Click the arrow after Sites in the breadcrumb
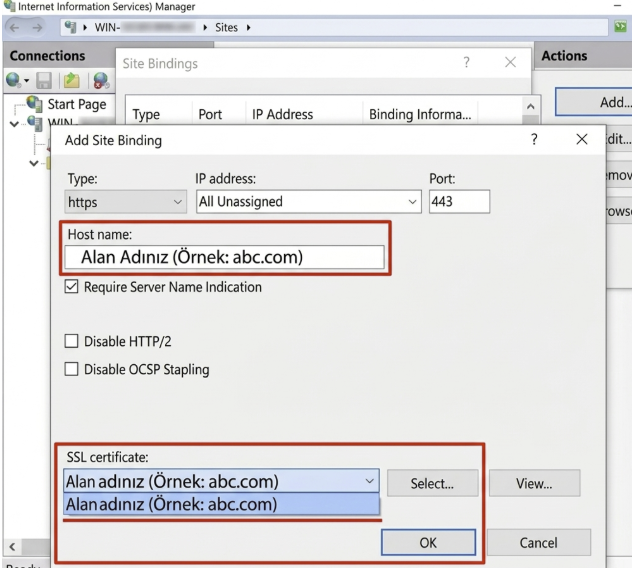Image resolution: width=638 pixels, height=572 pixels. coord(248,27)
